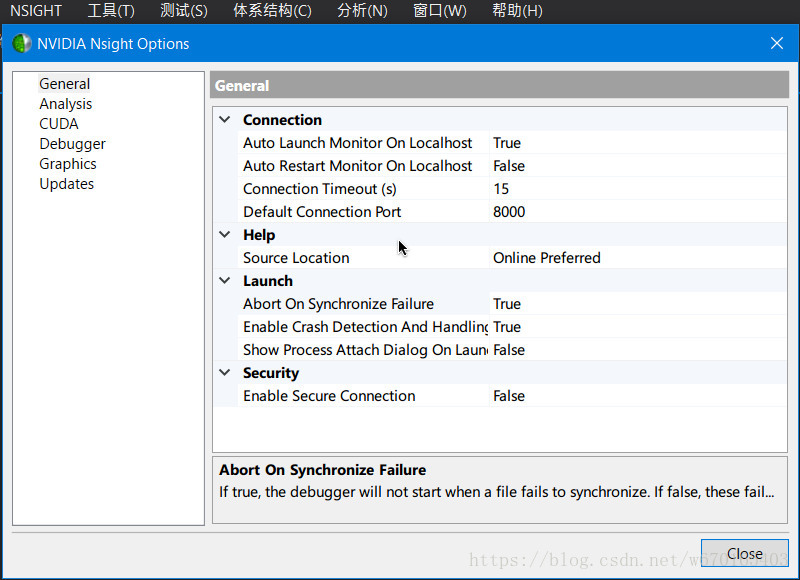Open the 体系结构(C) menu

(272, 11)
